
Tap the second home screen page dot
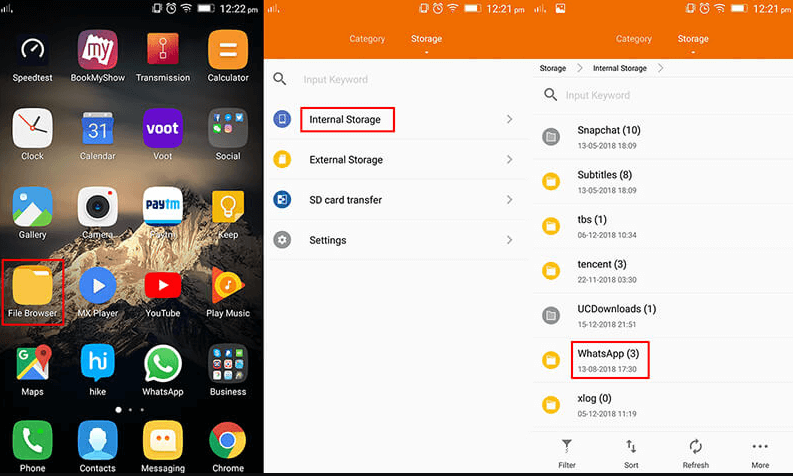(x=130, y=410)
